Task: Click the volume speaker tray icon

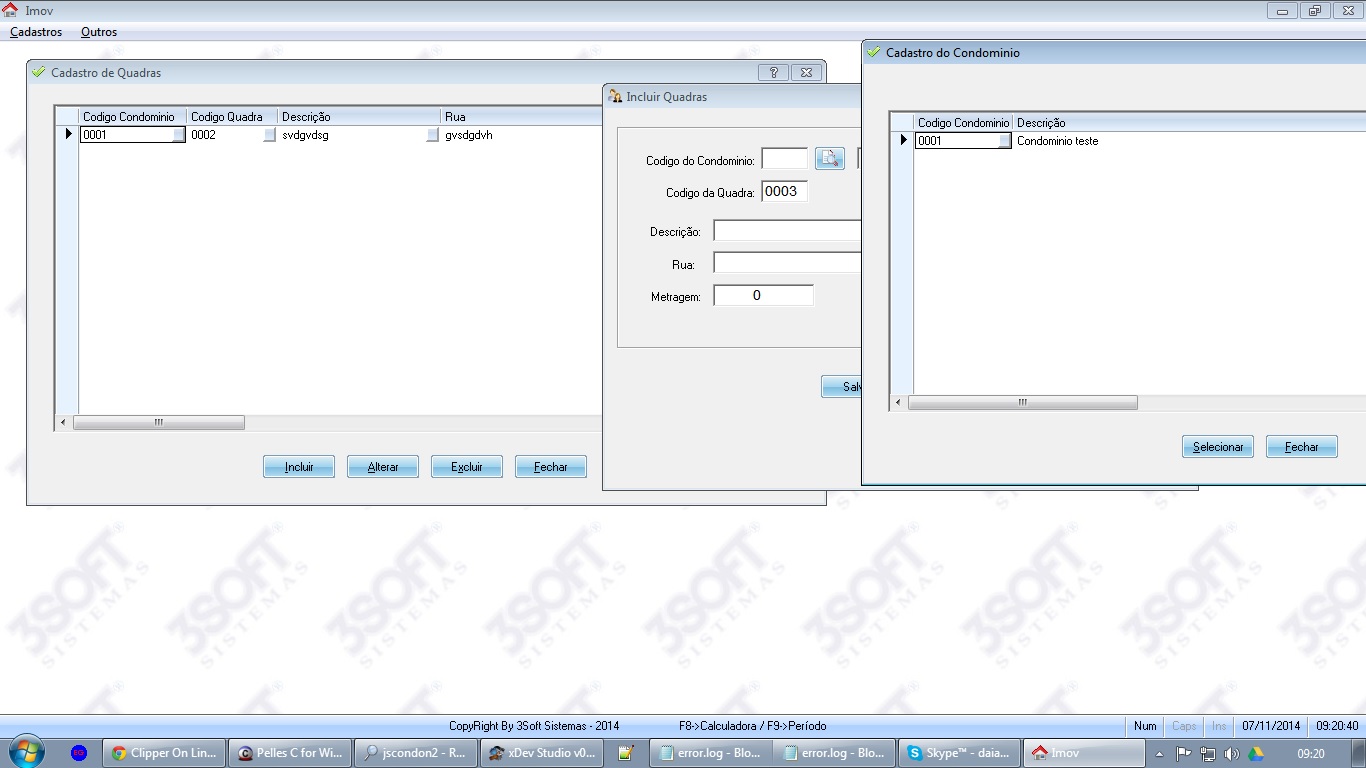Action: pos(1231,754)
